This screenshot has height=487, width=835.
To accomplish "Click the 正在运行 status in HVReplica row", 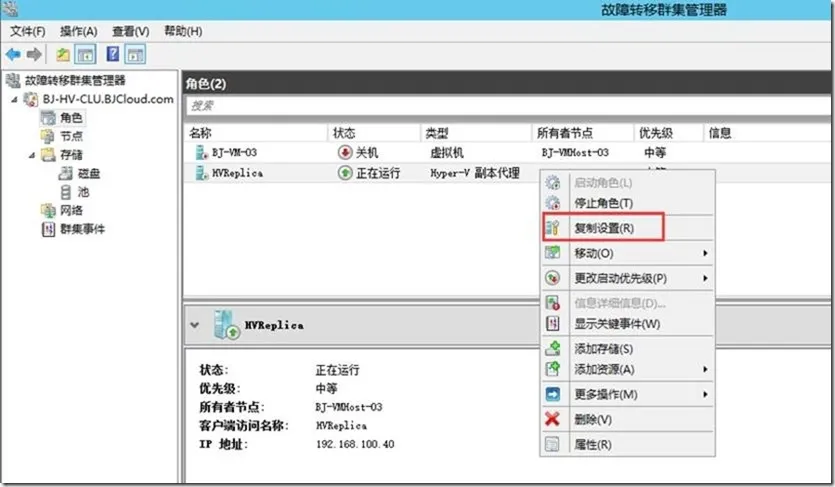I will (x=378, y=173).
